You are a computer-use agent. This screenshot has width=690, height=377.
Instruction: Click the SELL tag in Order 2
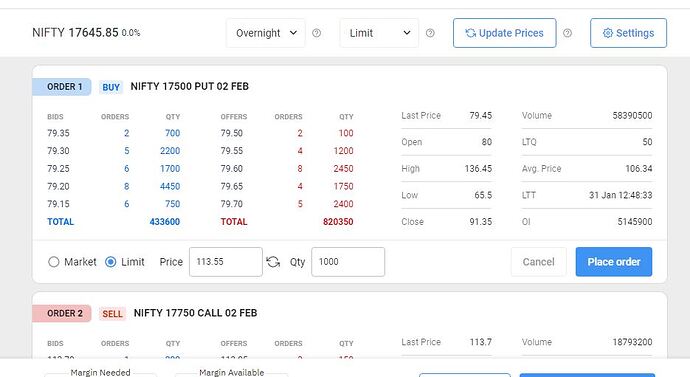point(113,314)
